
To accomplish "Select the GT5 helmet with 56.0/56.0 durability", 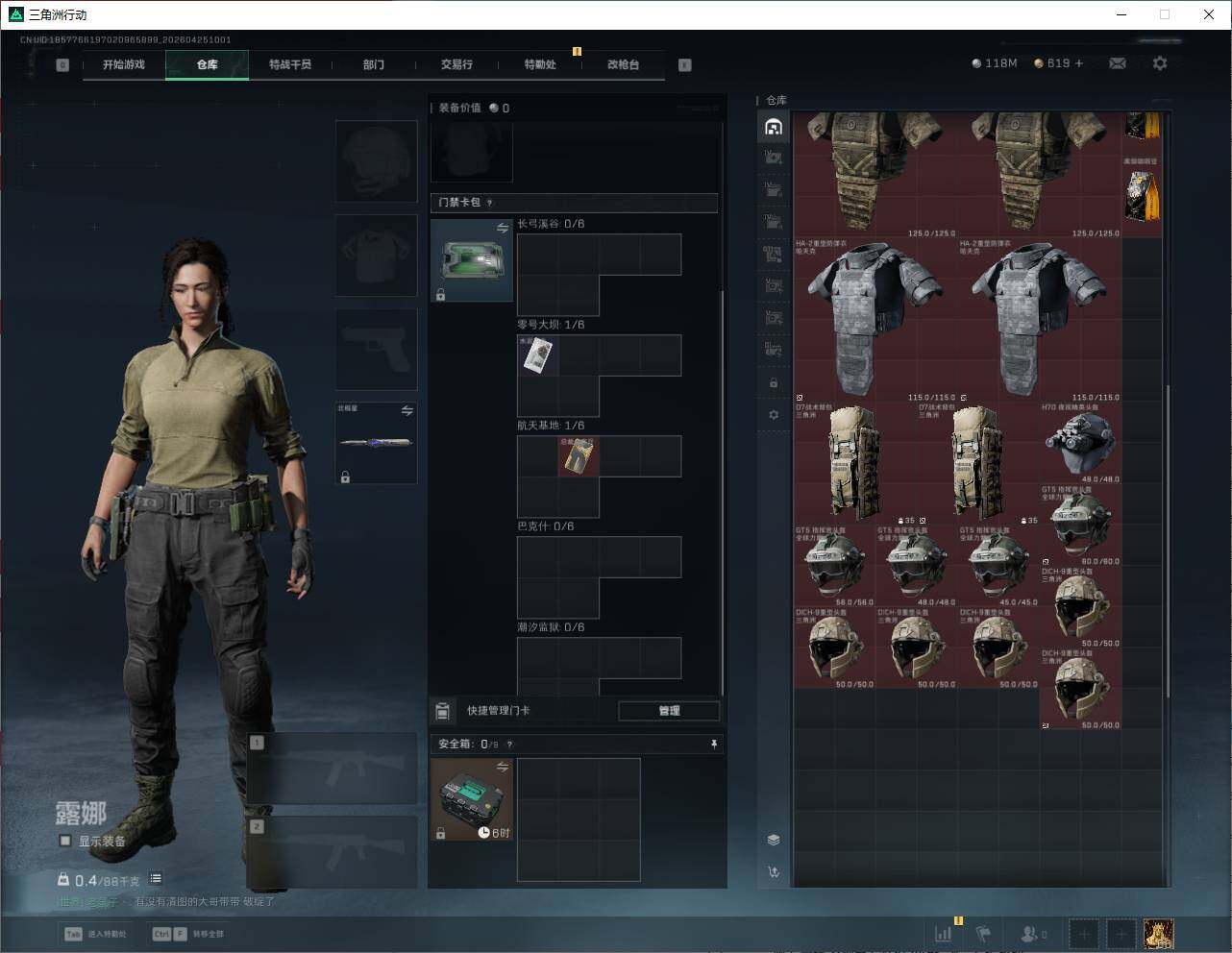I will [835, 566].
